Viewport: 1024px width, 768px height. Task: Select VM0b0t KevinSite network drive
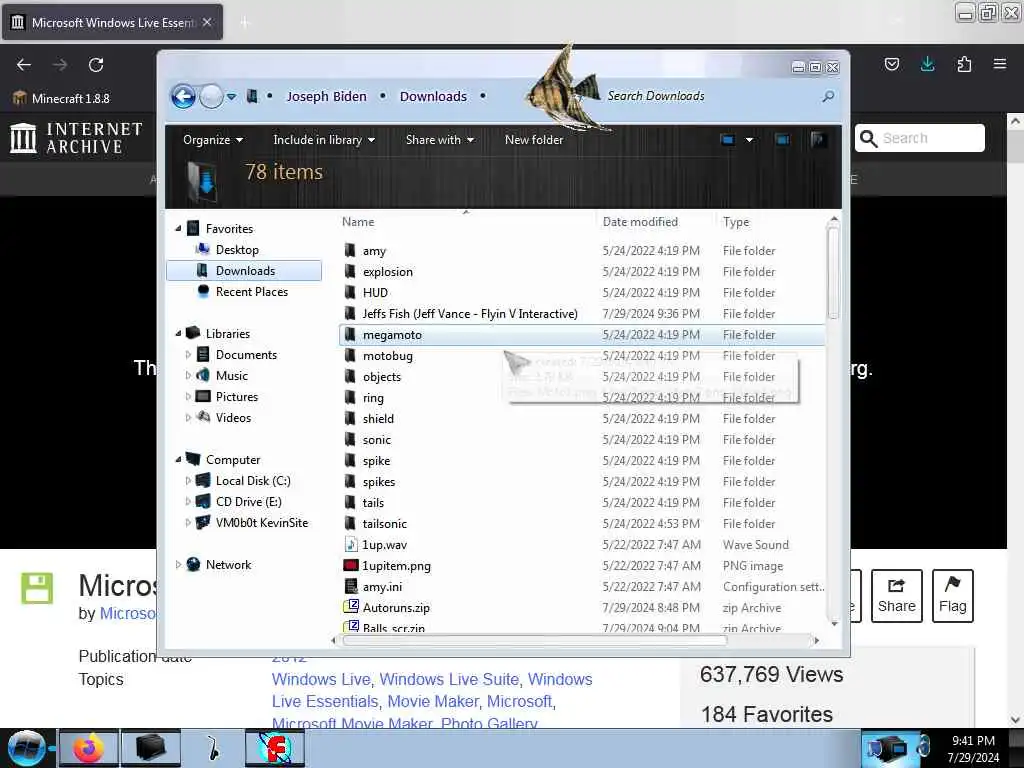point(261,522)
